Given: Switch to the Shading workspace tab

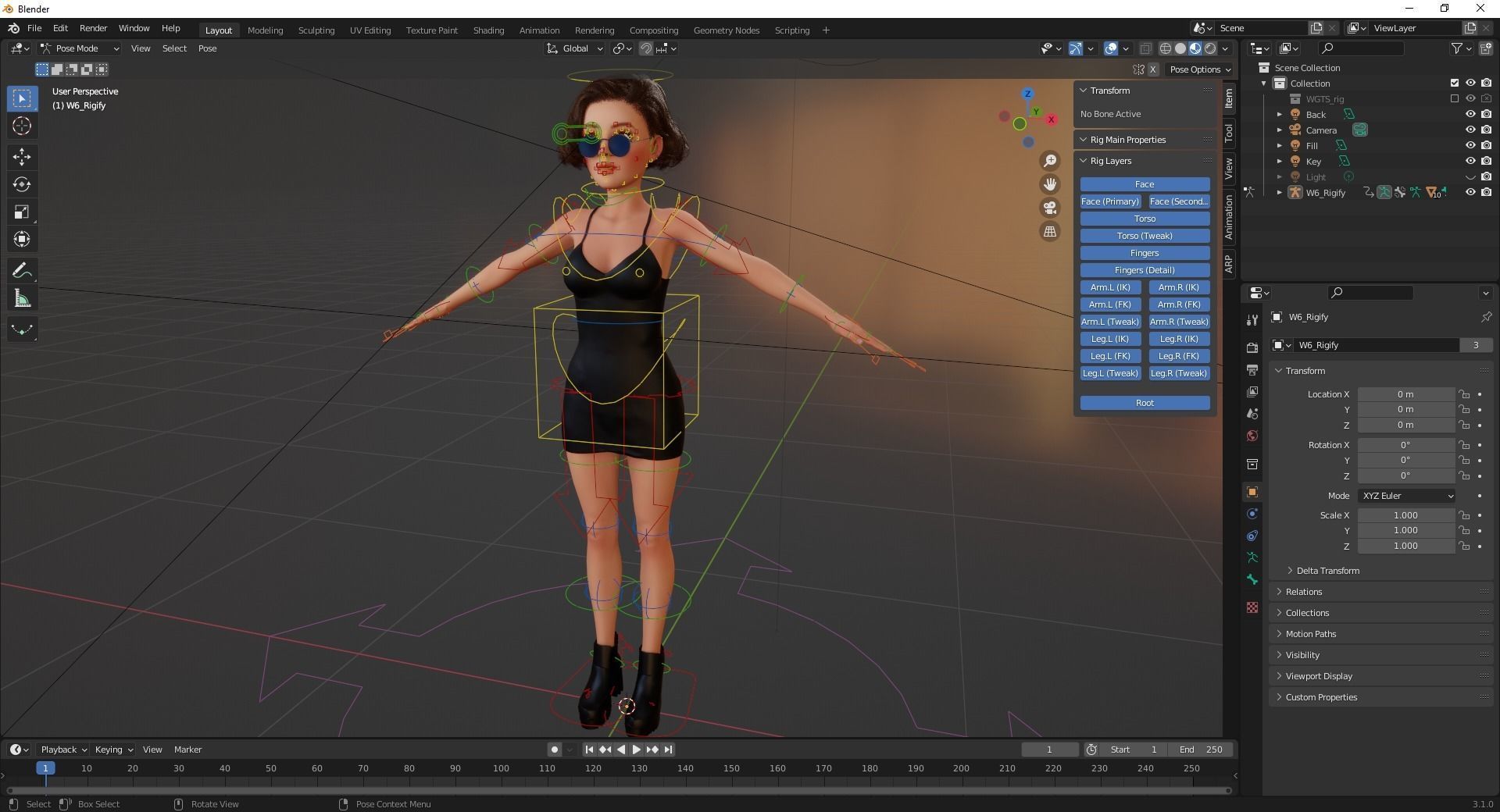Looking at the screenshot, I should pyautogui.click(x=488, y=30).
